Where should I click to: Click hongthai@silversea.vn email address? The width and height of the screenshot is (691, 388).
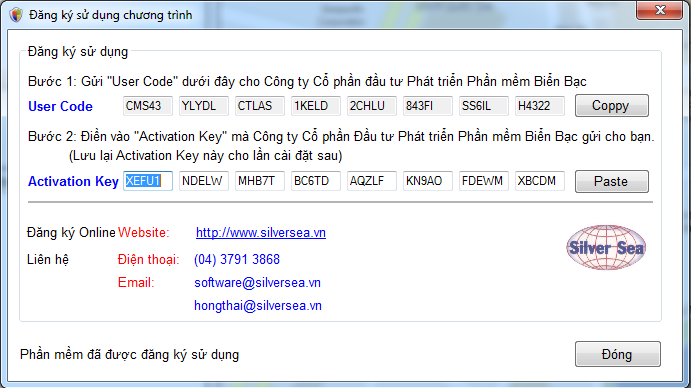tap(258, 306)
